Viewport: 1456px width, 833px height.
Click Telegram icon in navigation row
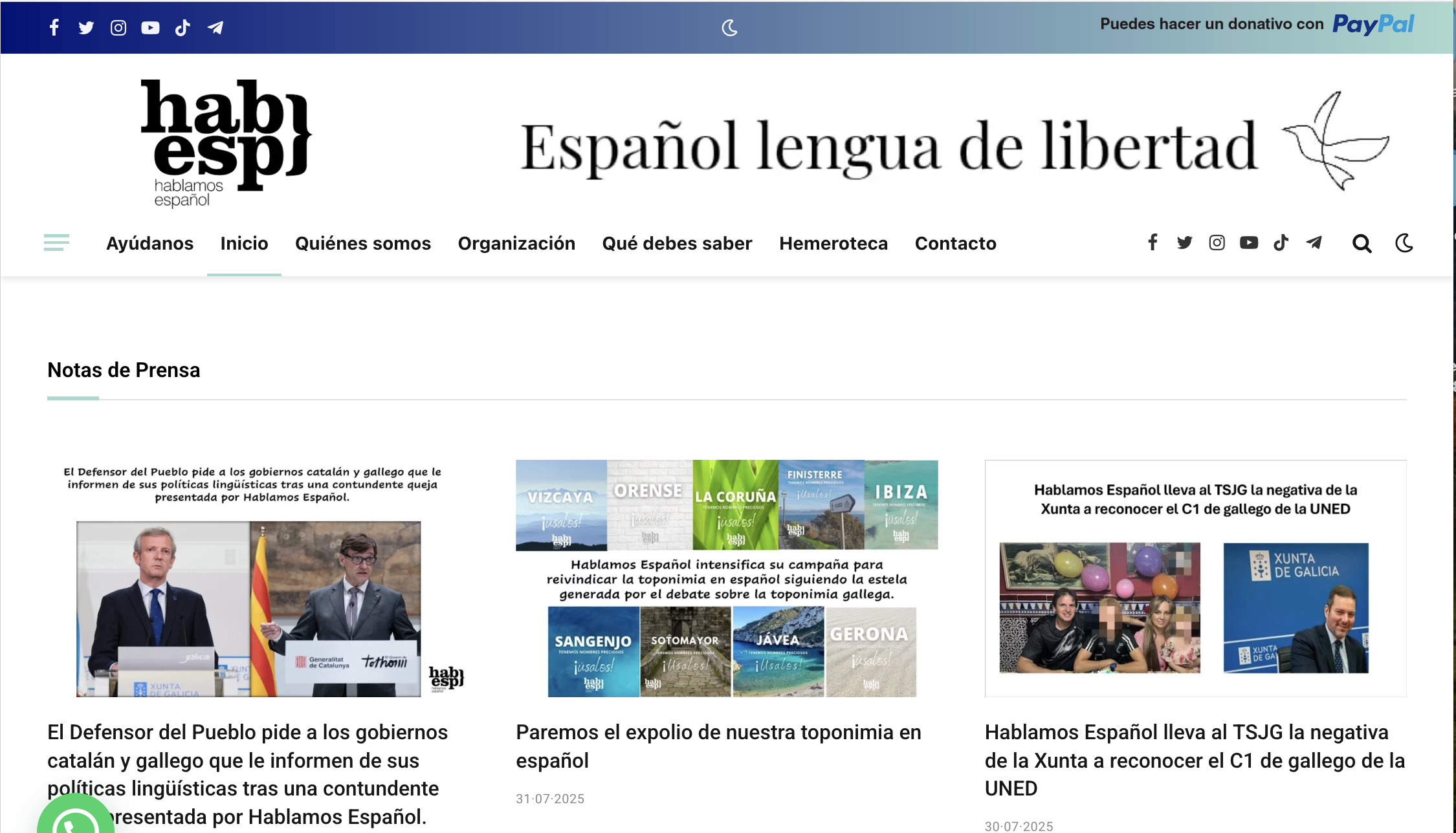1314,243
